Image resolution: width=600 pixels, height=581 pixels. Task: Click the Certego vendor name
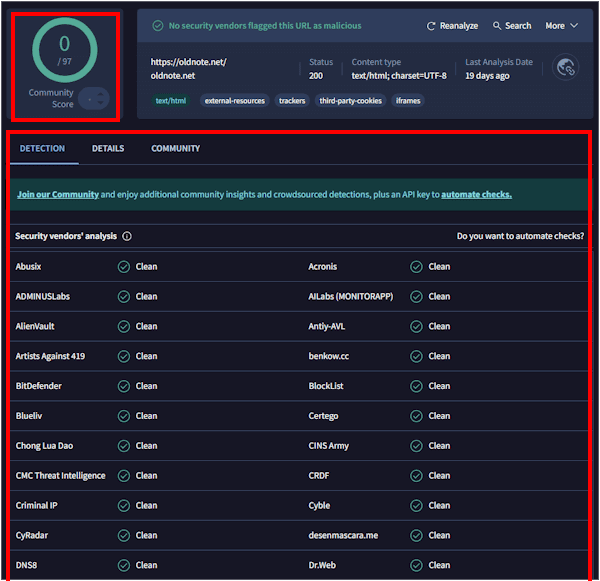coord(323,416)
